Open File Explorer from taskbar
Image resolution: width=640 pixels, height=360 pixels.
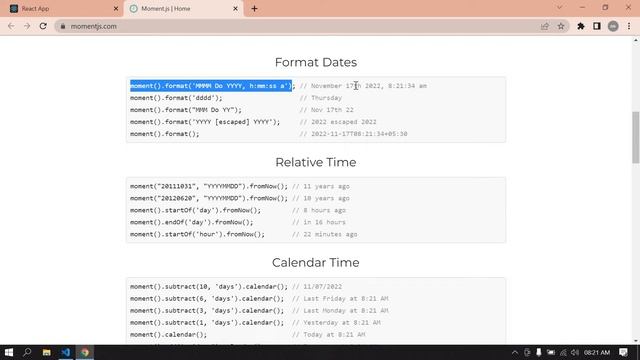point(47,352)
